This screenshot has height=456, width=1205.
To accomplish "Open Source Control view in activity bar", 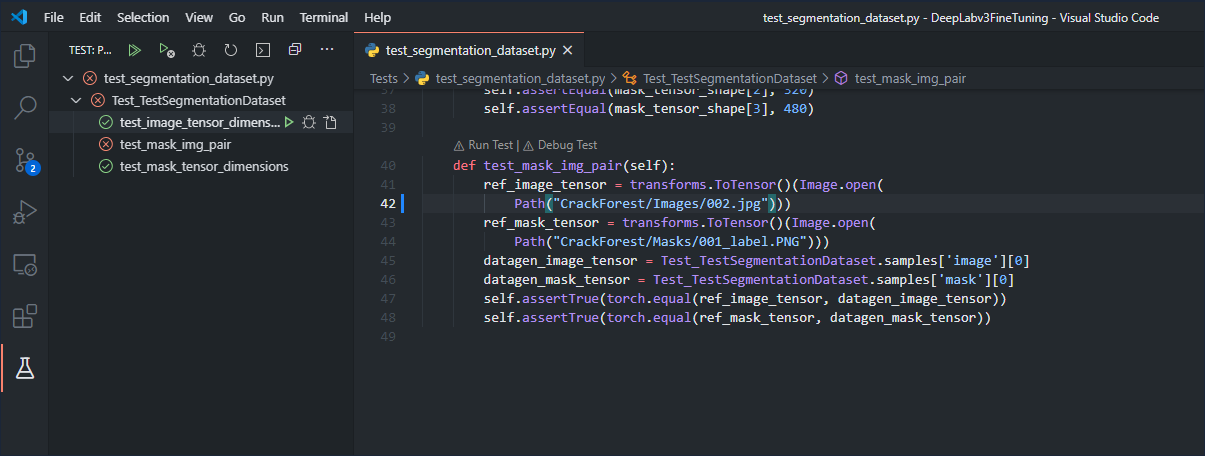I will click(25, 159).
